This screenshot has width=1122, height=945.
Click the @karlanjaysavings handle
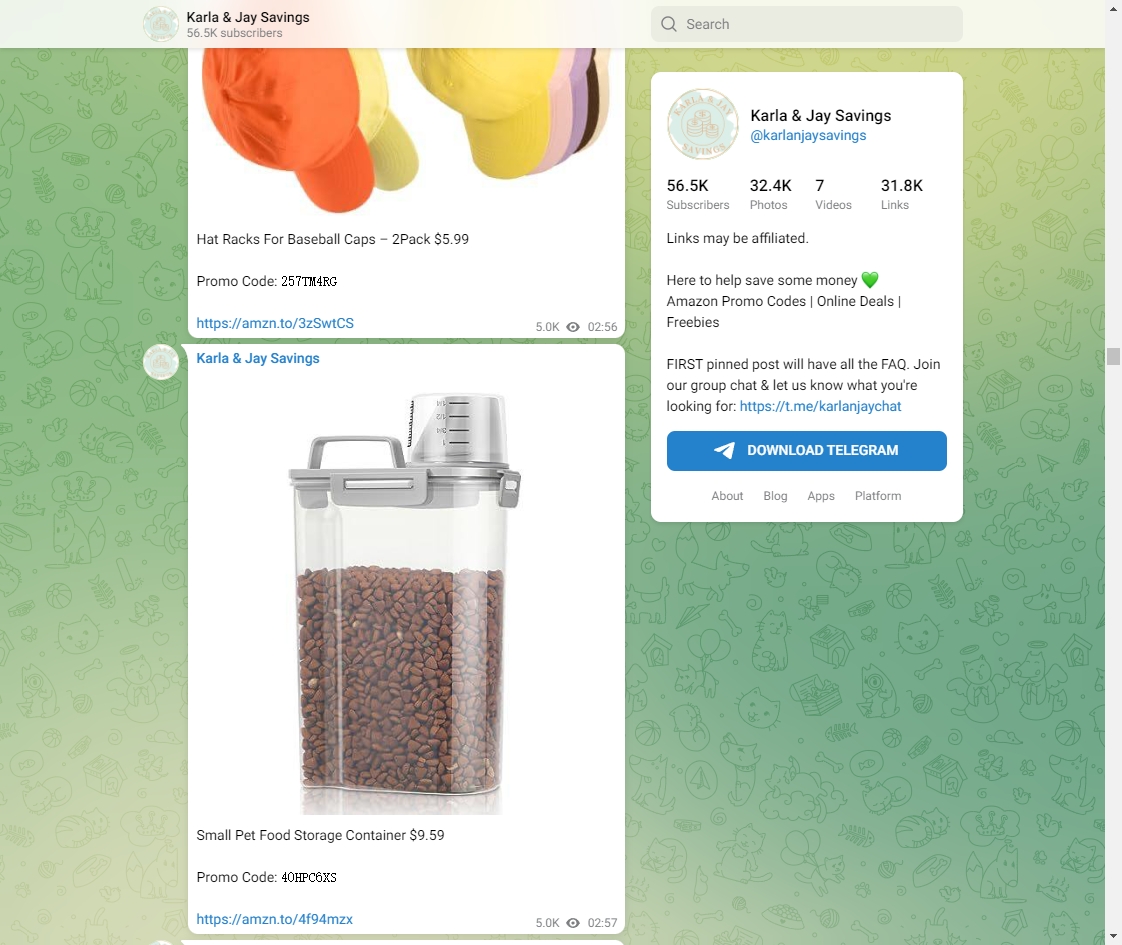tap(808, 135)
